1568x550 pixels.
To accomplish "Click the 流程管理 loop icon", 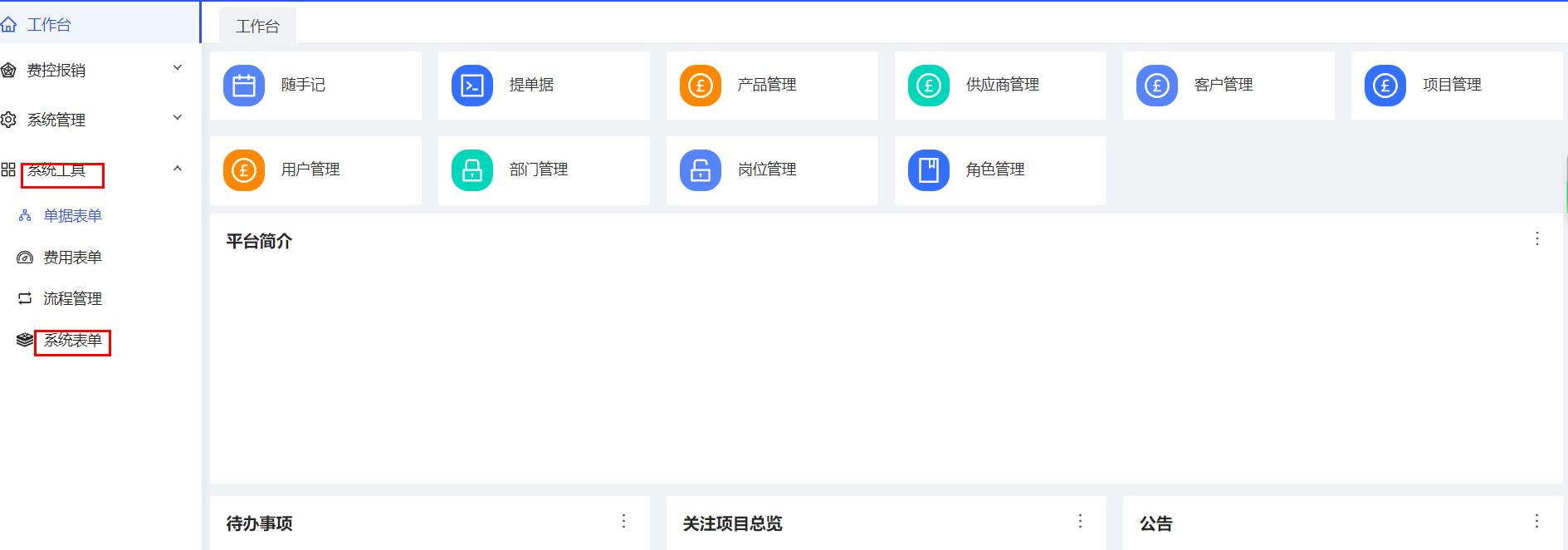I will tap(25, 298).
